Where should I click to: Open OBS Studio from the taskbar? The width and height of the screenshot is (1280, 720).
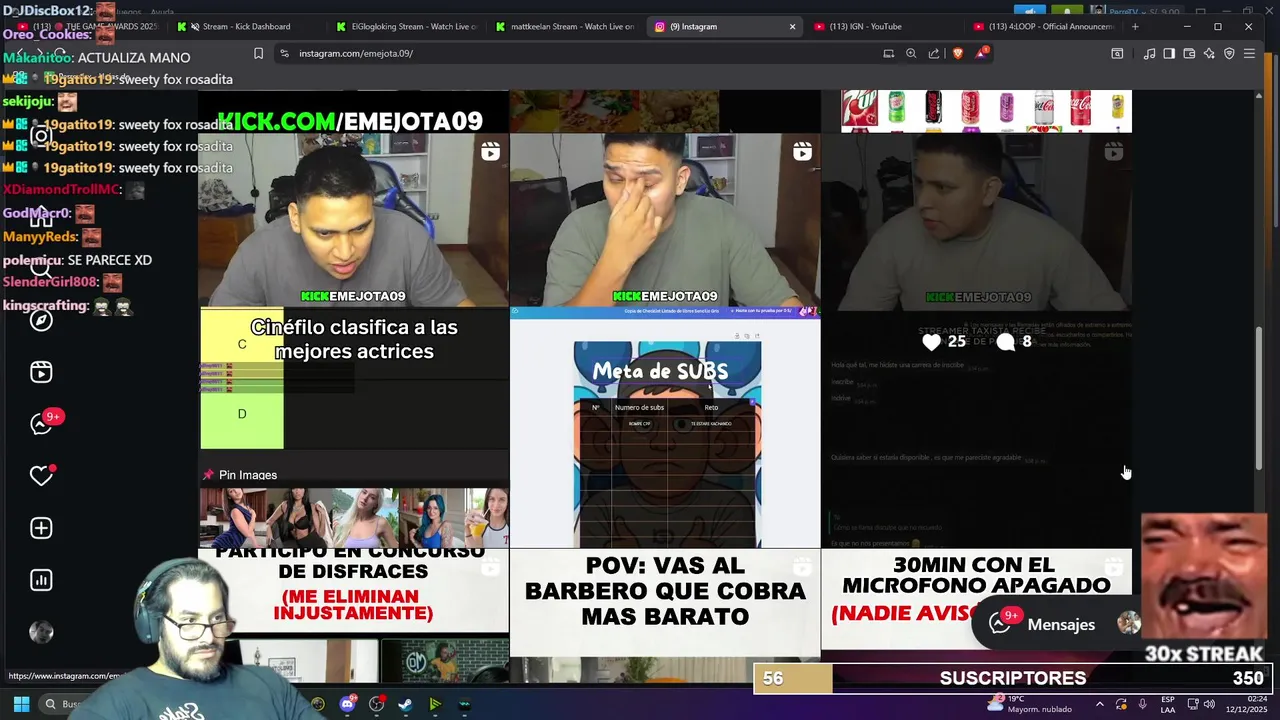(376, 704)
